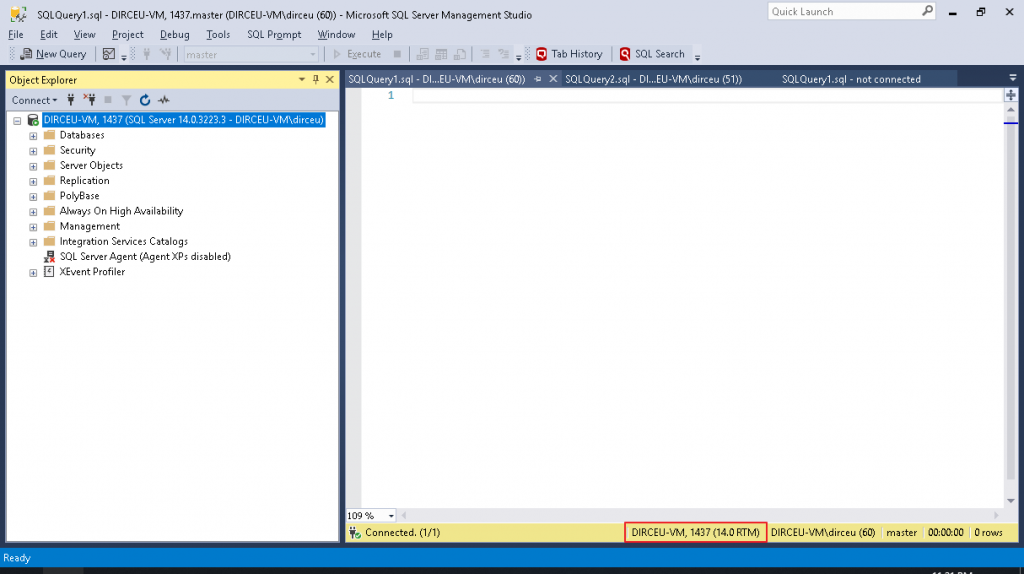Viewport: 1024px width, 574px height.
Task: Expand the Databases folder
Action: (x=33, y=136)
